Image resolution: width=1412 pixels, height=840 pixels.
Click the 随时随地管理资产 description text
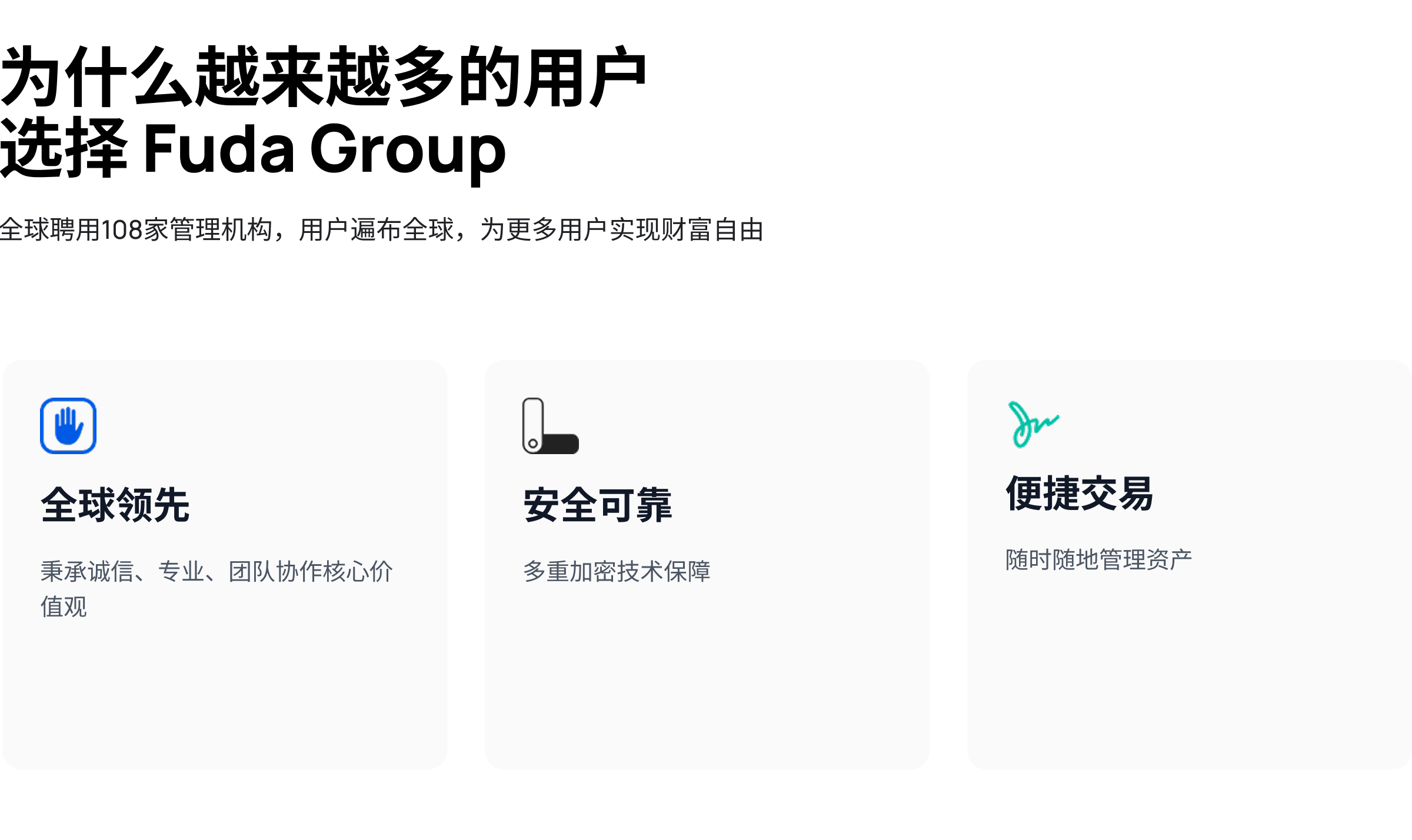(1099, 559)
